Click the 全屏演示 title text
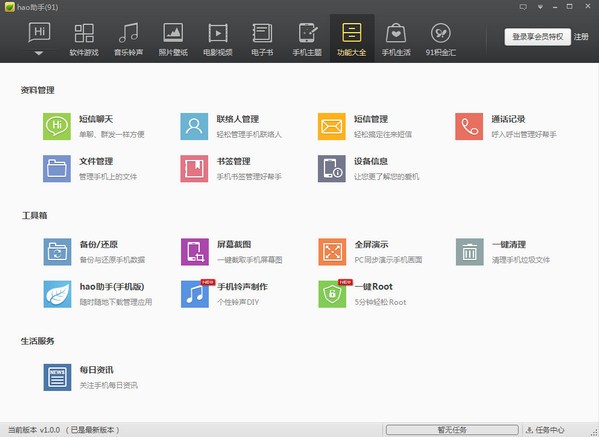599x437 pixels. point(371,244)
